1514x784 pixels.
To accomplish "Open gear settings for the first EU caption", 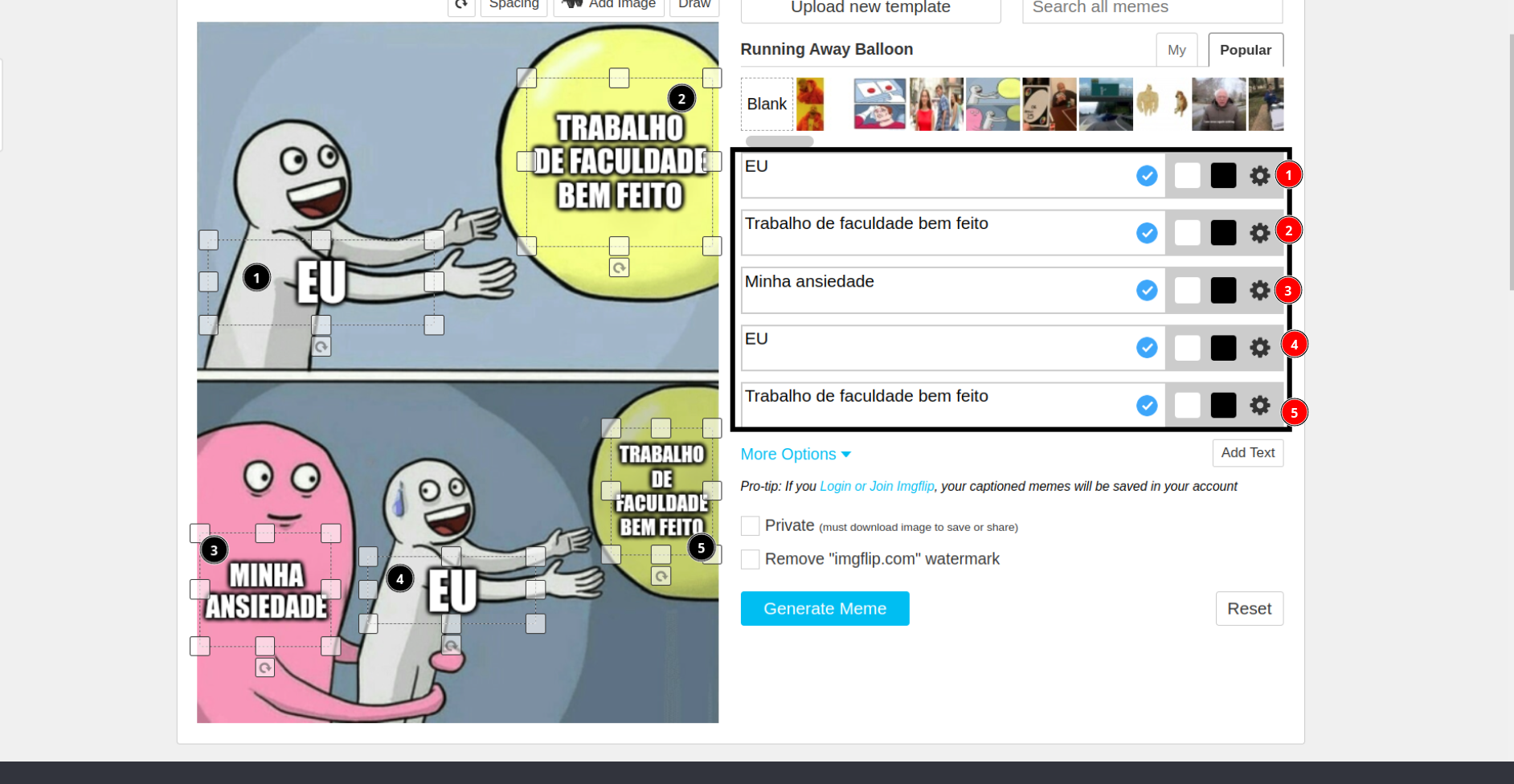I will point(1258,175).
